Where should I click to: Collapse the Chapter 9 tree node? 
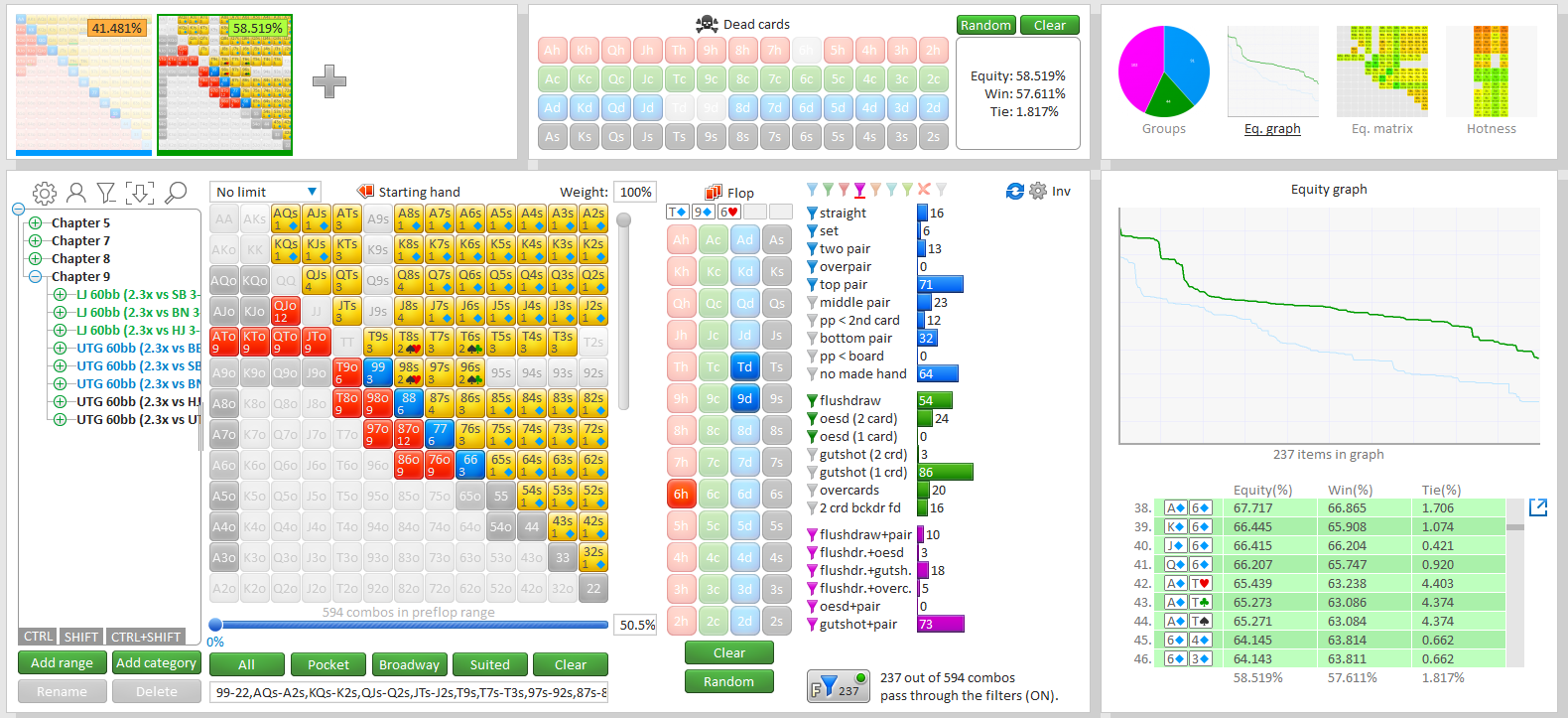click(x=36, y=277)
